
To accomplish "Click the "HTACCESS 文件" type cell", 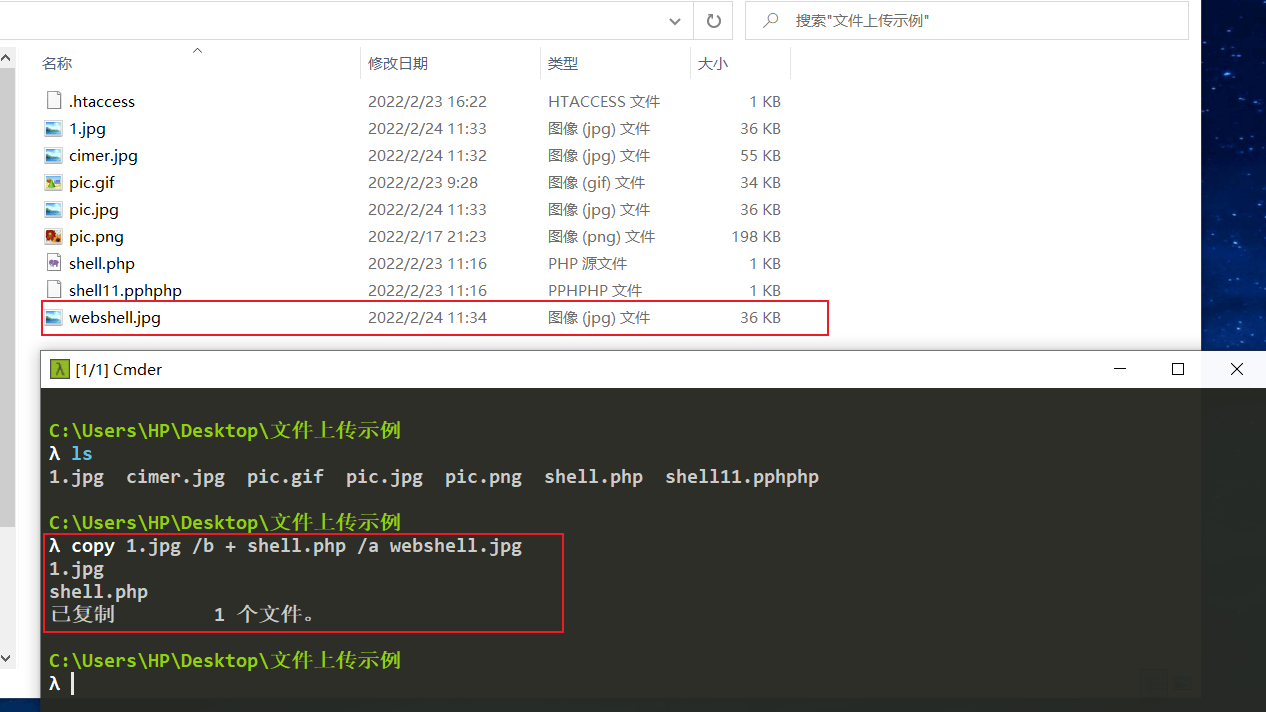I will (604, 101).
